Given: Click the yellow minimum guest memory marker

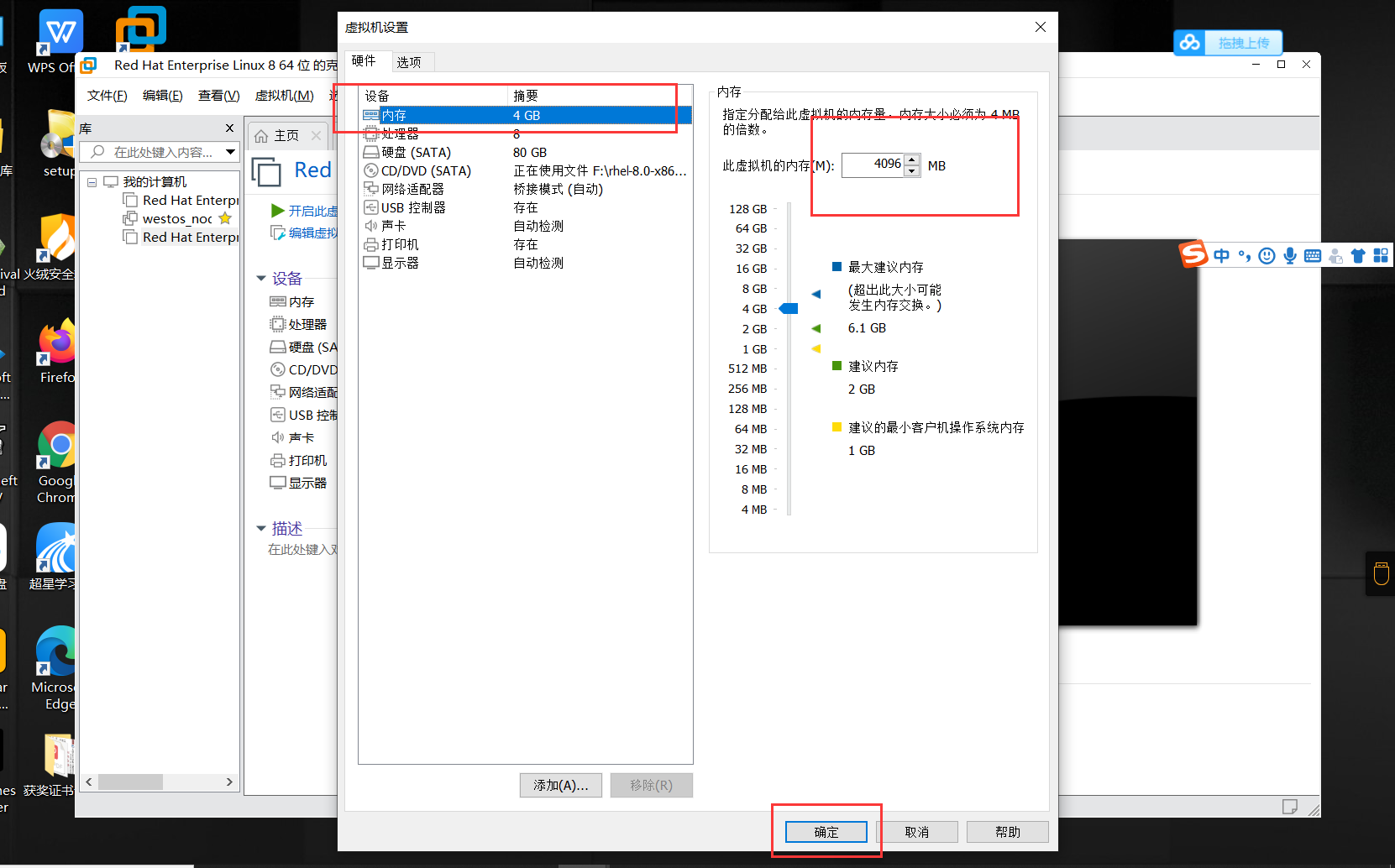Looking at the screenshot, I should [816, 348].
